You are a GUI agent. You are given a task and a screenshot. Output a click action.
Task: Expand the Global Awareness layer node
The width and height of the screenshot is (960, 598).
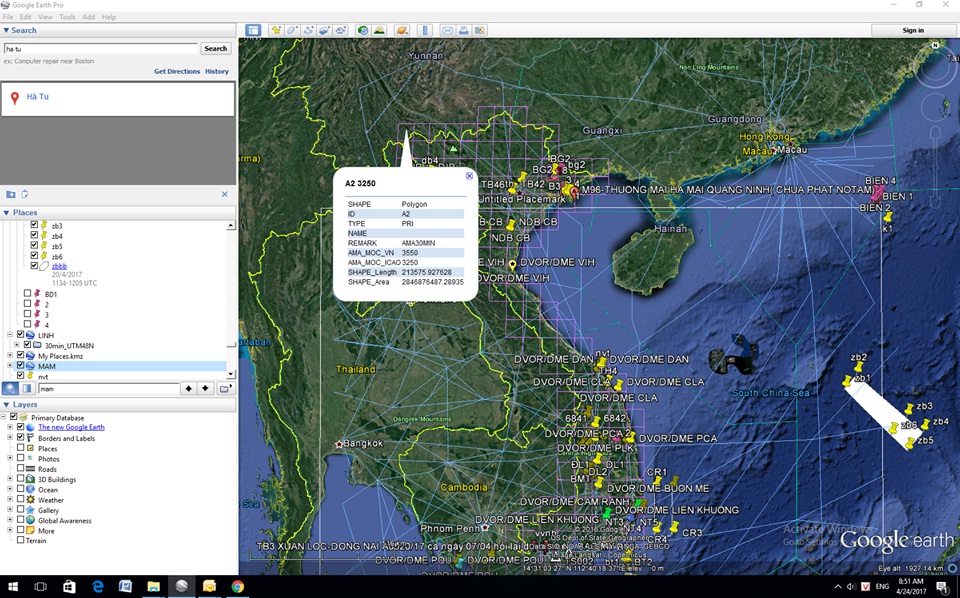point(10,520)
